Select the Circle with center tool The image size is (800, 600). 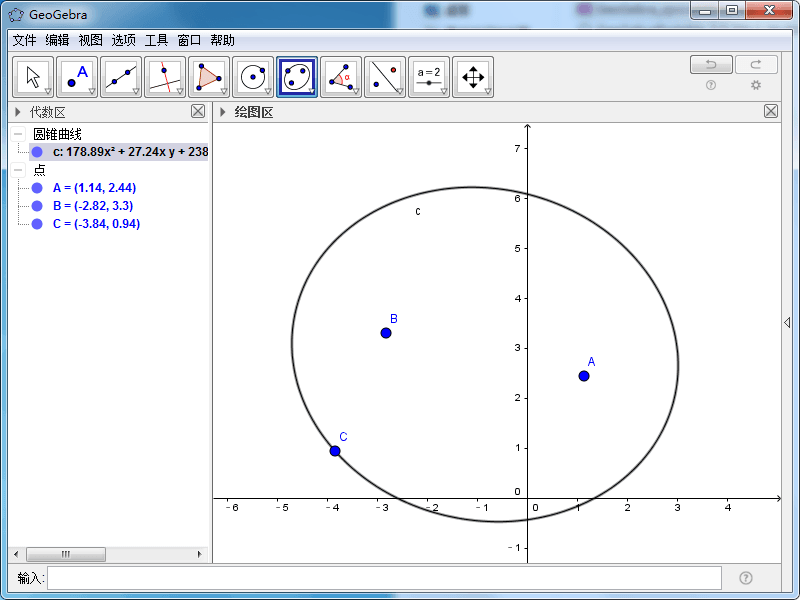tap(253, 76)
